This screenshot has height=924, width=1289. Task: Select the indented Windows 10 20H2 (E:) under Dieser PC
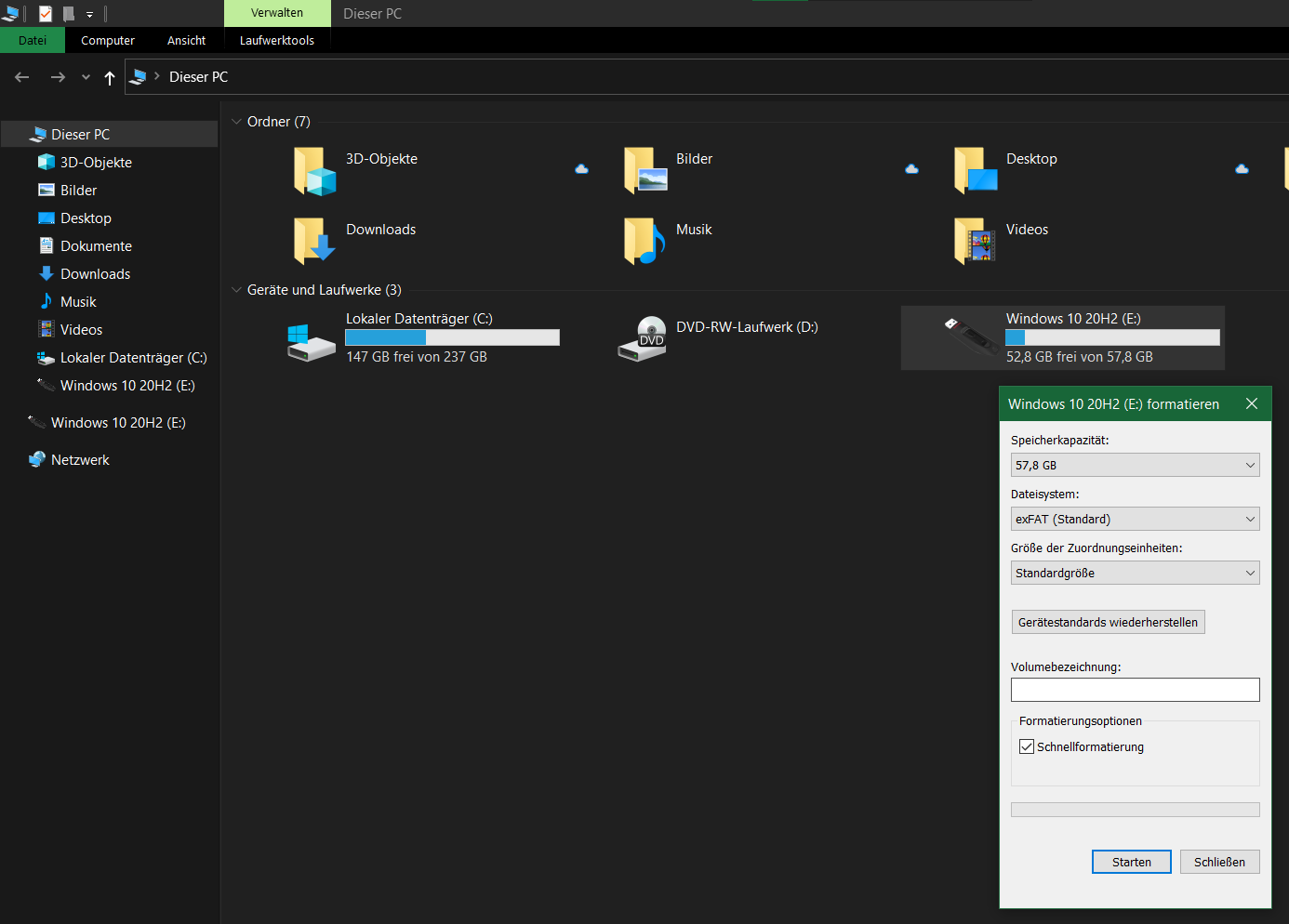(116, 385)
